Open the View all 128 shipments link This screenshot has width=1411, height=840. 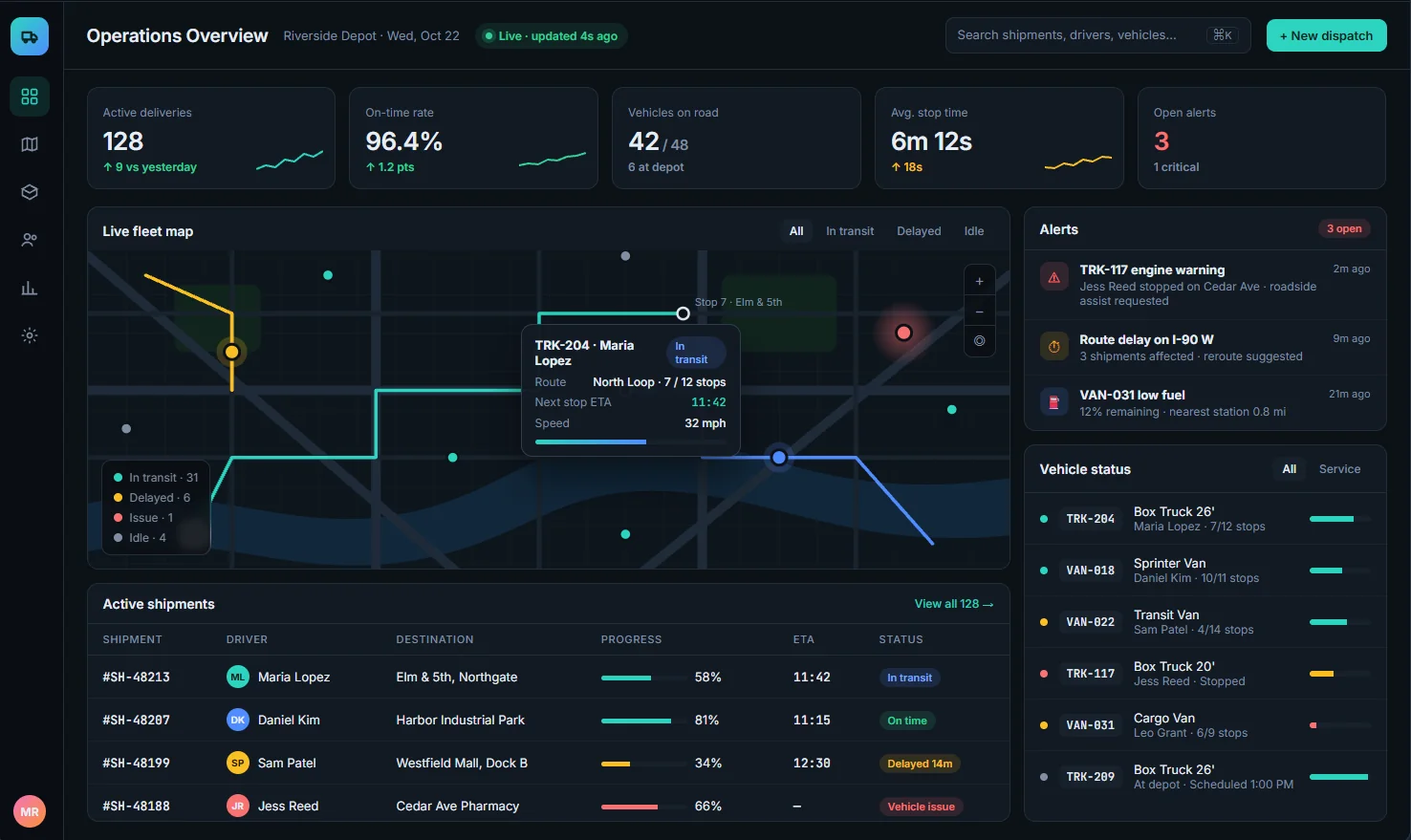(954, 604)
